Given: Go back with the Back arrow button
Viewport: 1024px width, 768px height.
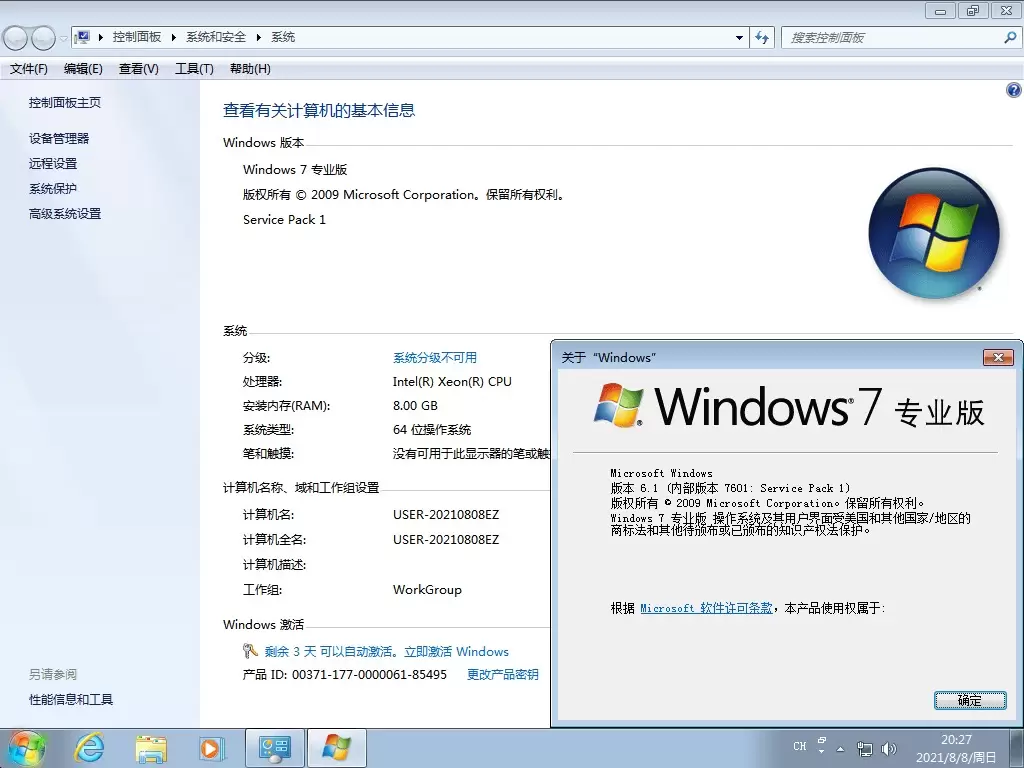Looking at the screenshot, I should 16,38.
